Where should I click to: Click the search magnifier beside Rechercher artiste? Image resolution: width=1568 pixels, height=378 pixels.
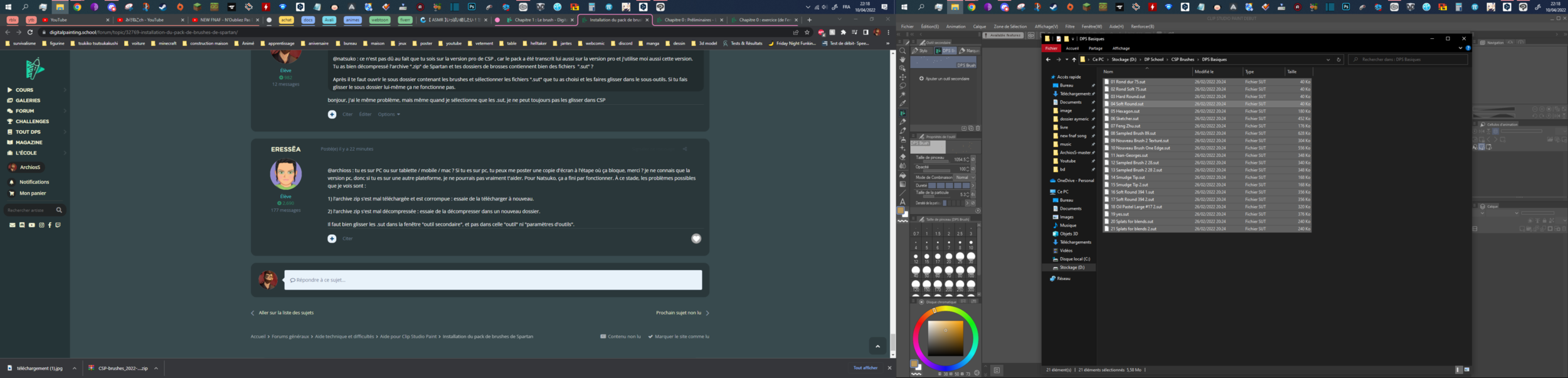coord(59,210)
